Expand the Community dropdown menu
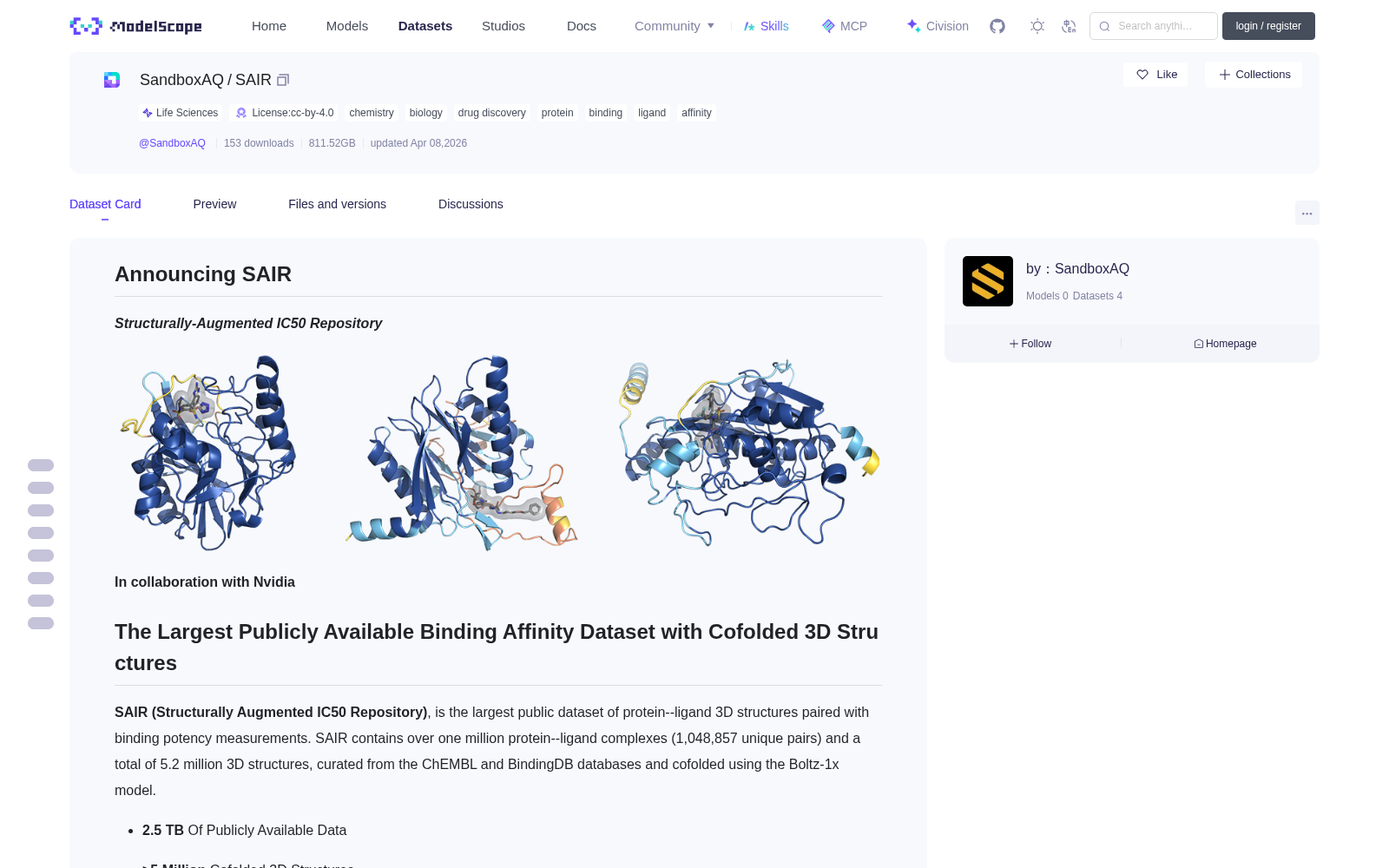The height and width of the screenshot is (868, 1389). [675, 26]
